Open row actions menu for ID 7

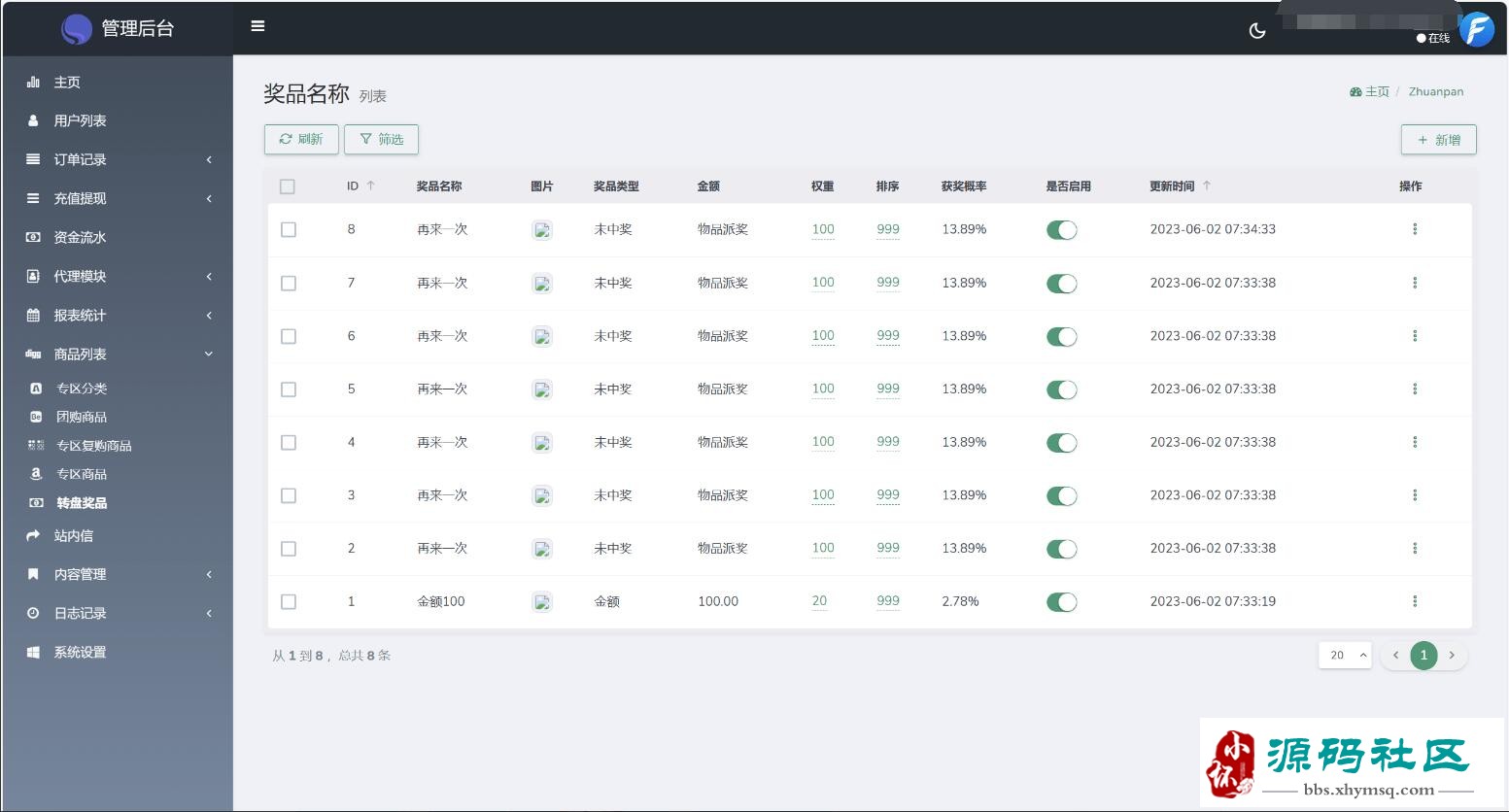1415,283
